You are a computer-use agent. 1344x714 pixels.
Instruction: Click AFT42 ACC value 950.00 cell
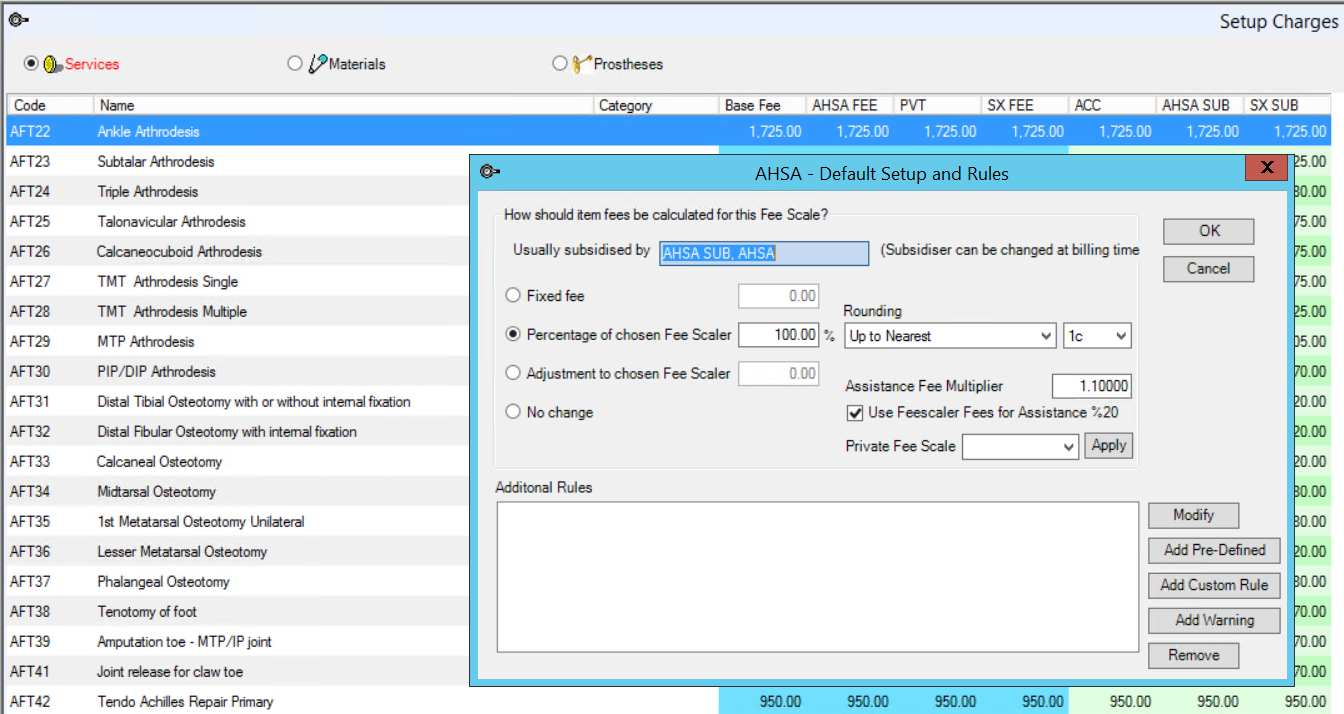click(1112, 701)
